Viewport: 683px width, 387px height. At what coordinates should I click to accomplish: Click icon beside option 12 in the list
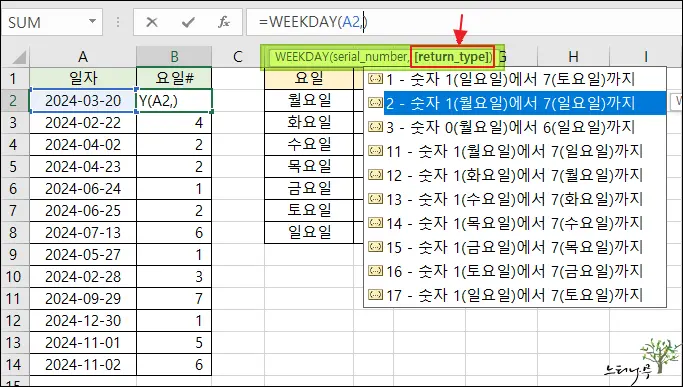(x=375, y=174)
